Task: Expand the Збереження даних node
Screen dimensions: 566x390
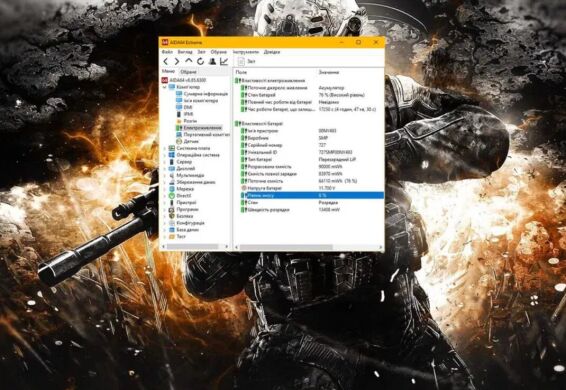Action: pyautogui.click(x=165, y=182)
